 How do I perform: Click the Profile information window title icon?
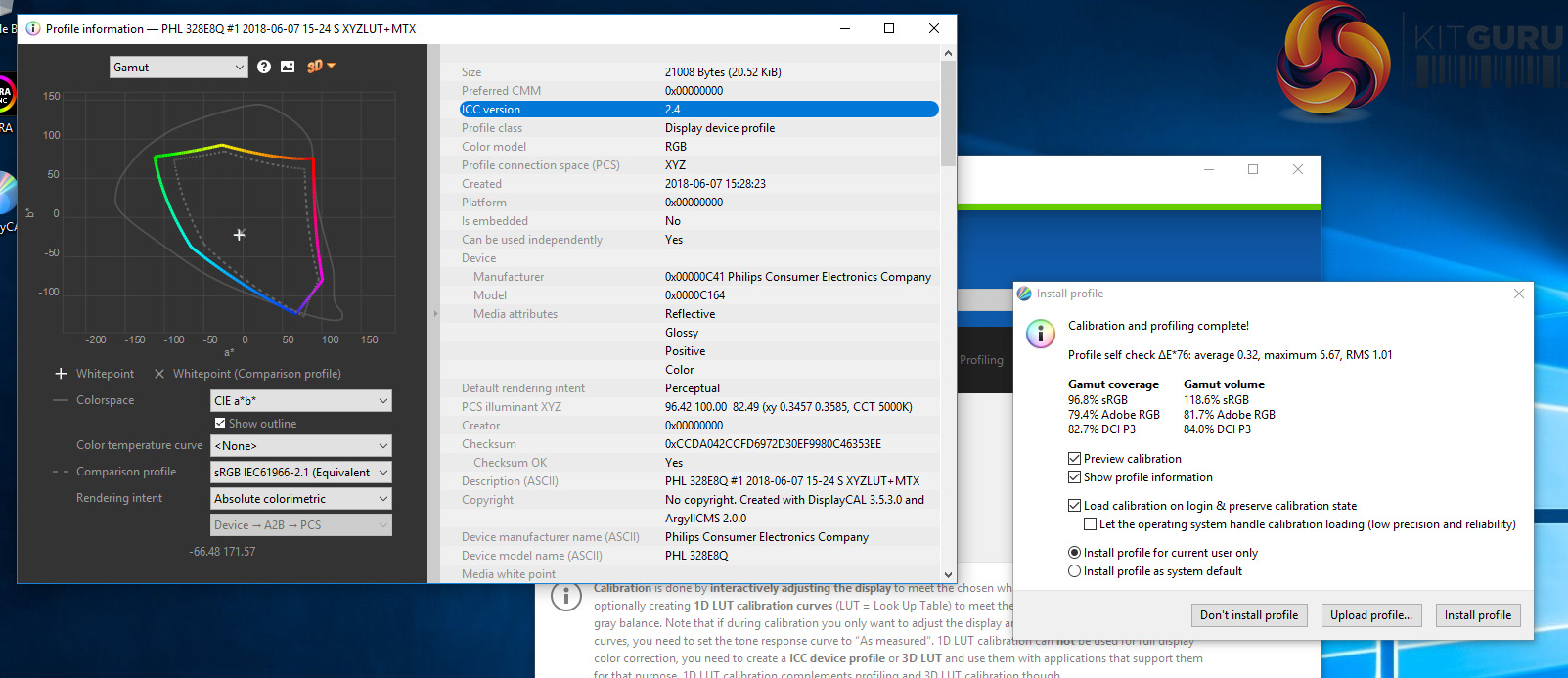pos(32,28)
